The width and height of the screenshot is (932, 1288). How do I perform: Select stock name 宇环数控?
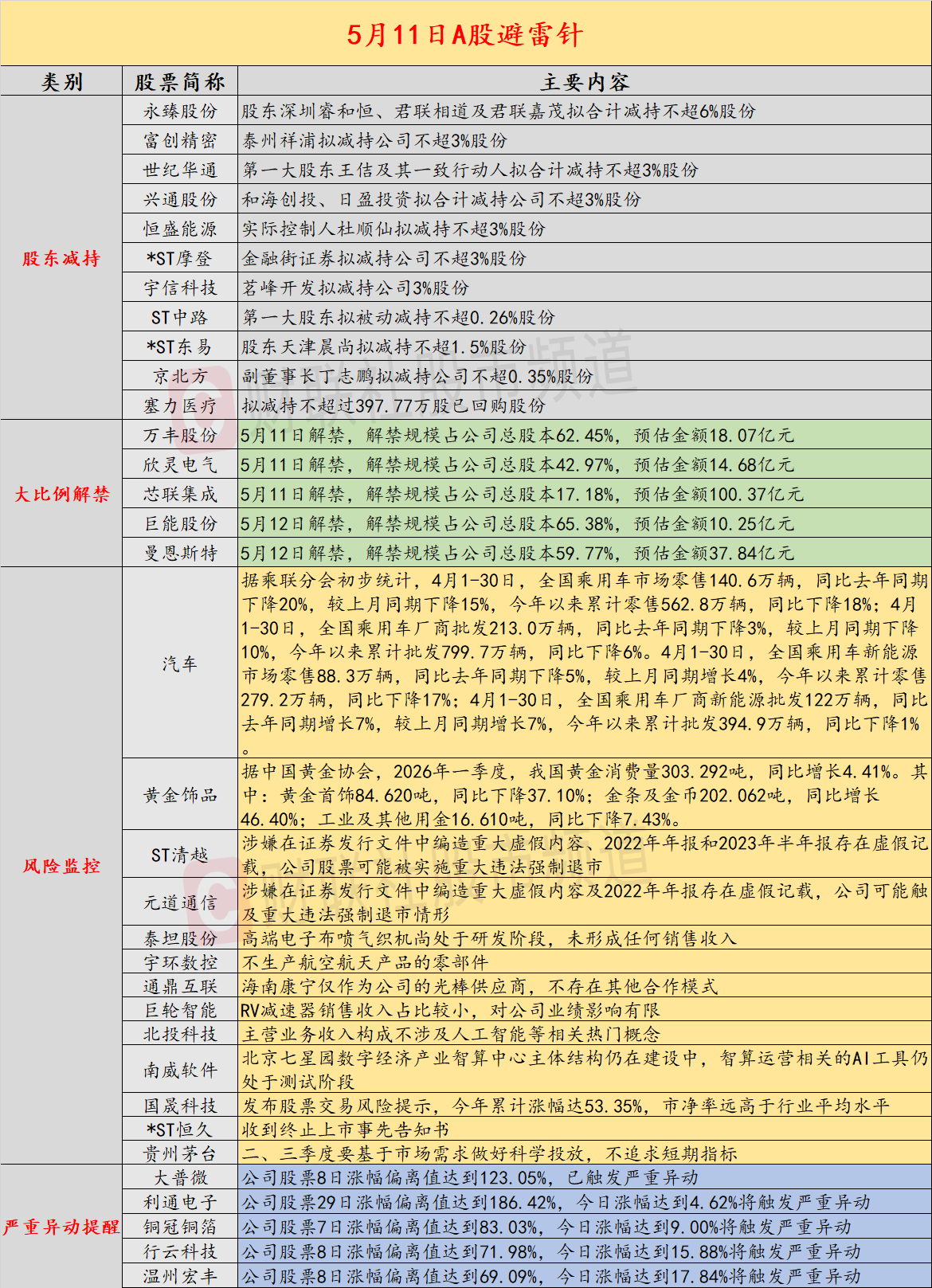[x=180, y=963]
